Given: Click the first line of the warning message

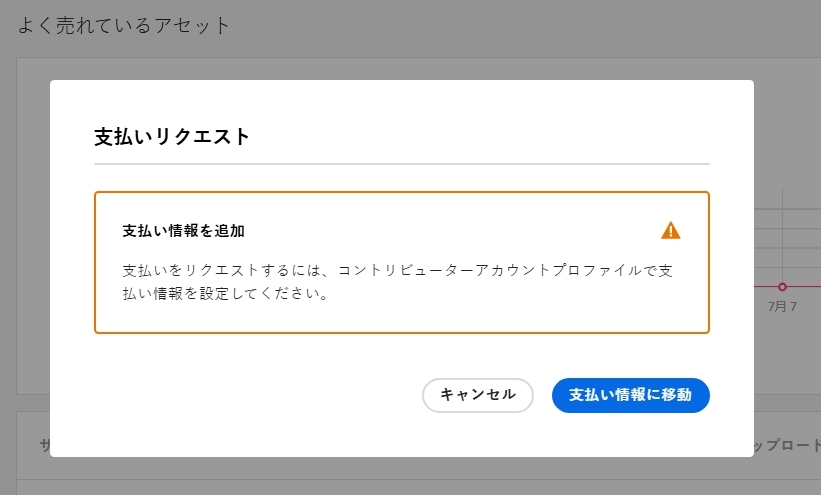Looking at the screenshot, I should coord(397,270).
